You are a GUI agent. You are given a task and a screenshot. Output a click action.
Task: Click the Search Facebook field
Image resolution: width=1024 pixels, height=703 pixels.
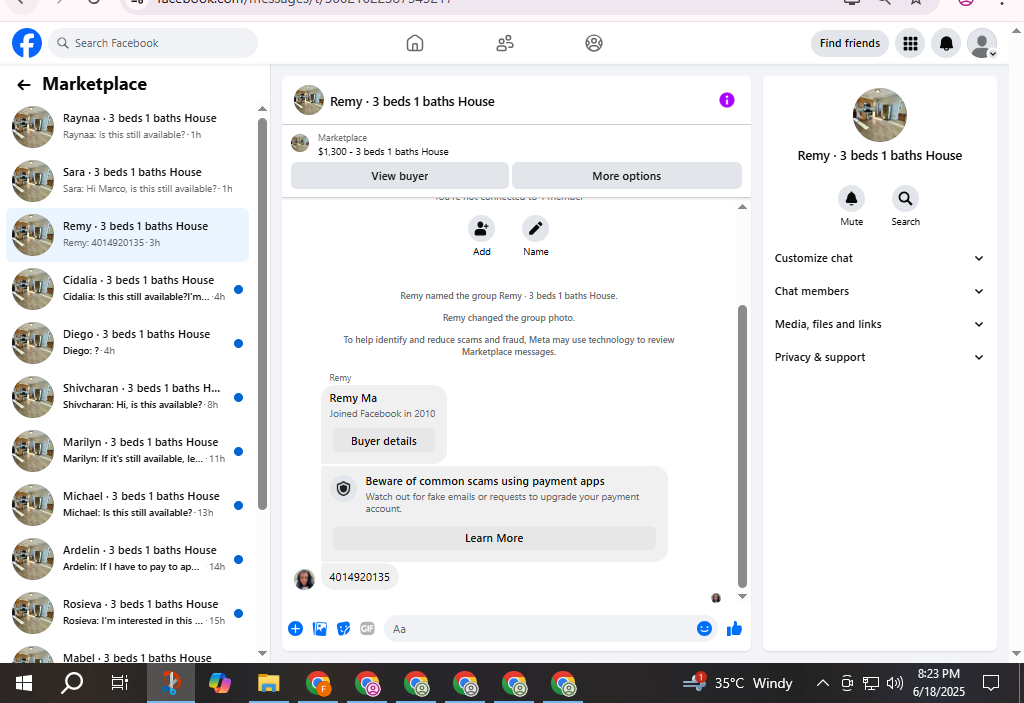(153, 43)
